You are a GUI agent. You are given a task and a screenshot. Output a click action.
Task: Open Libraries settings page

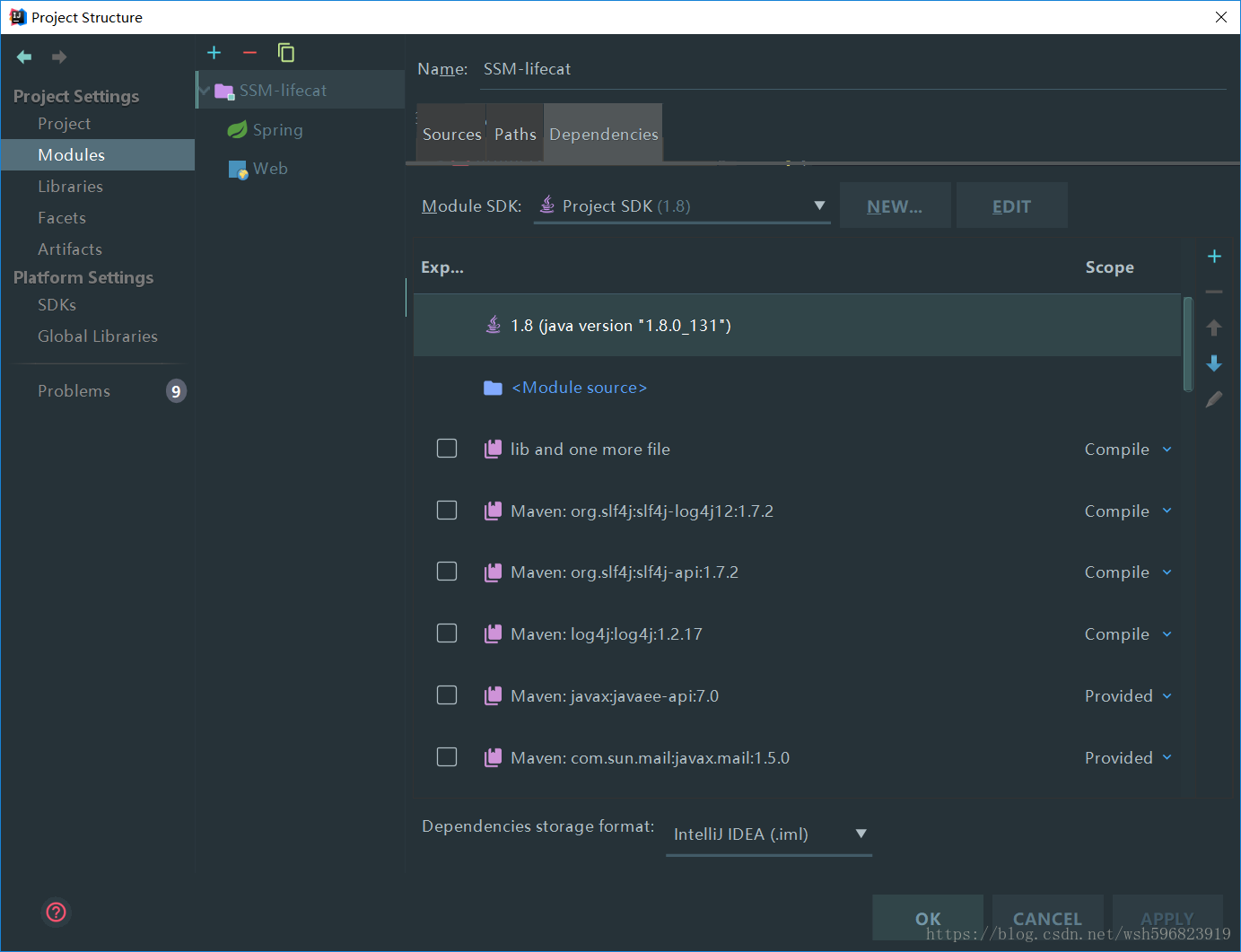tap(70, 187)
